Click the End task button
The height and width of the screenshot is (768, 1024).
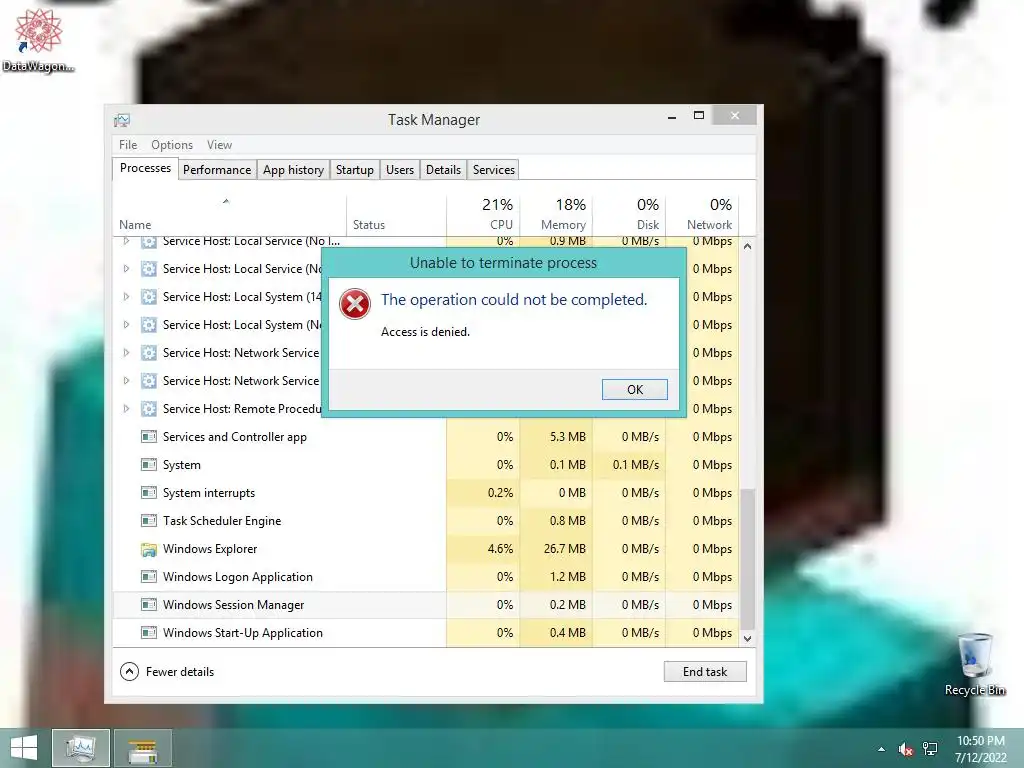click(x=705, y=671)
